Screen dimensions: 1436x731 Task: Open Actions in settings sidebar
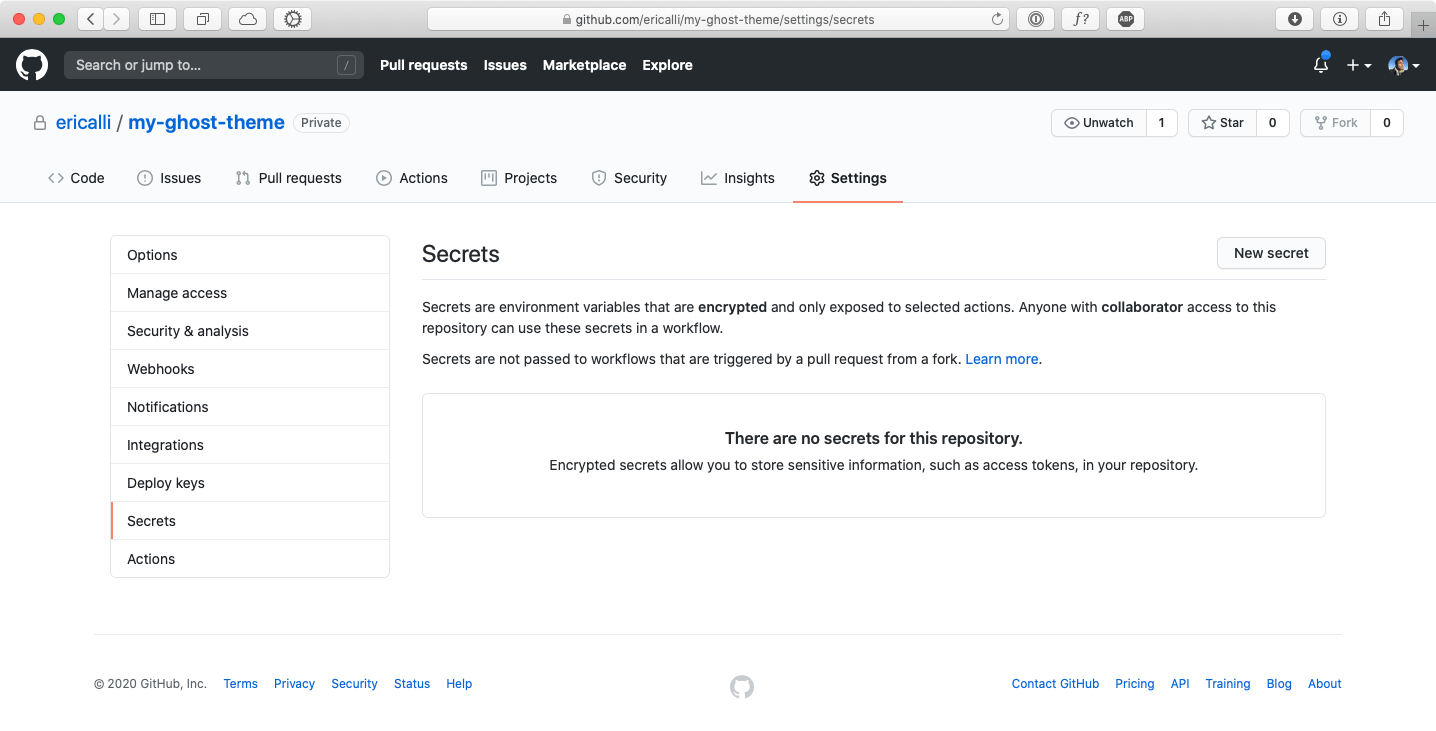click(x=250, y=559)
